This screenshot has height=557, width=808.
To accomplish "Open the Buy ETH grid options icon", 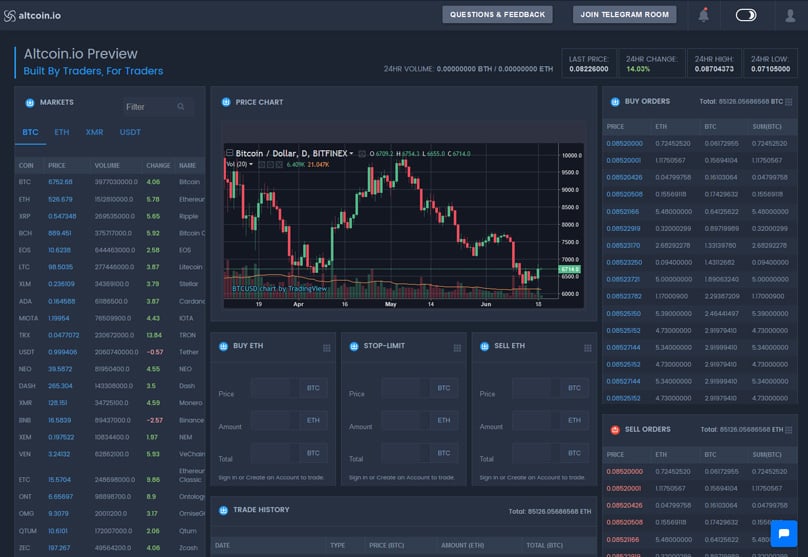I will click(x=327, y=348).
